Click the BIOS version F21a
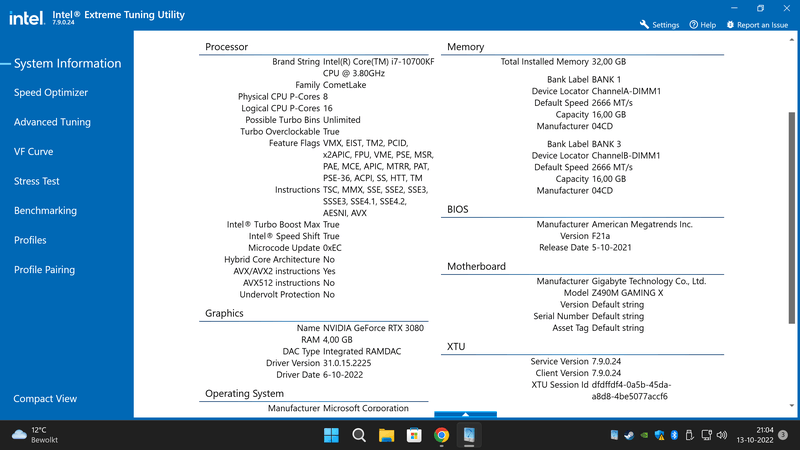The width and height of the screenshot is (800, 450). coord(601,236)
